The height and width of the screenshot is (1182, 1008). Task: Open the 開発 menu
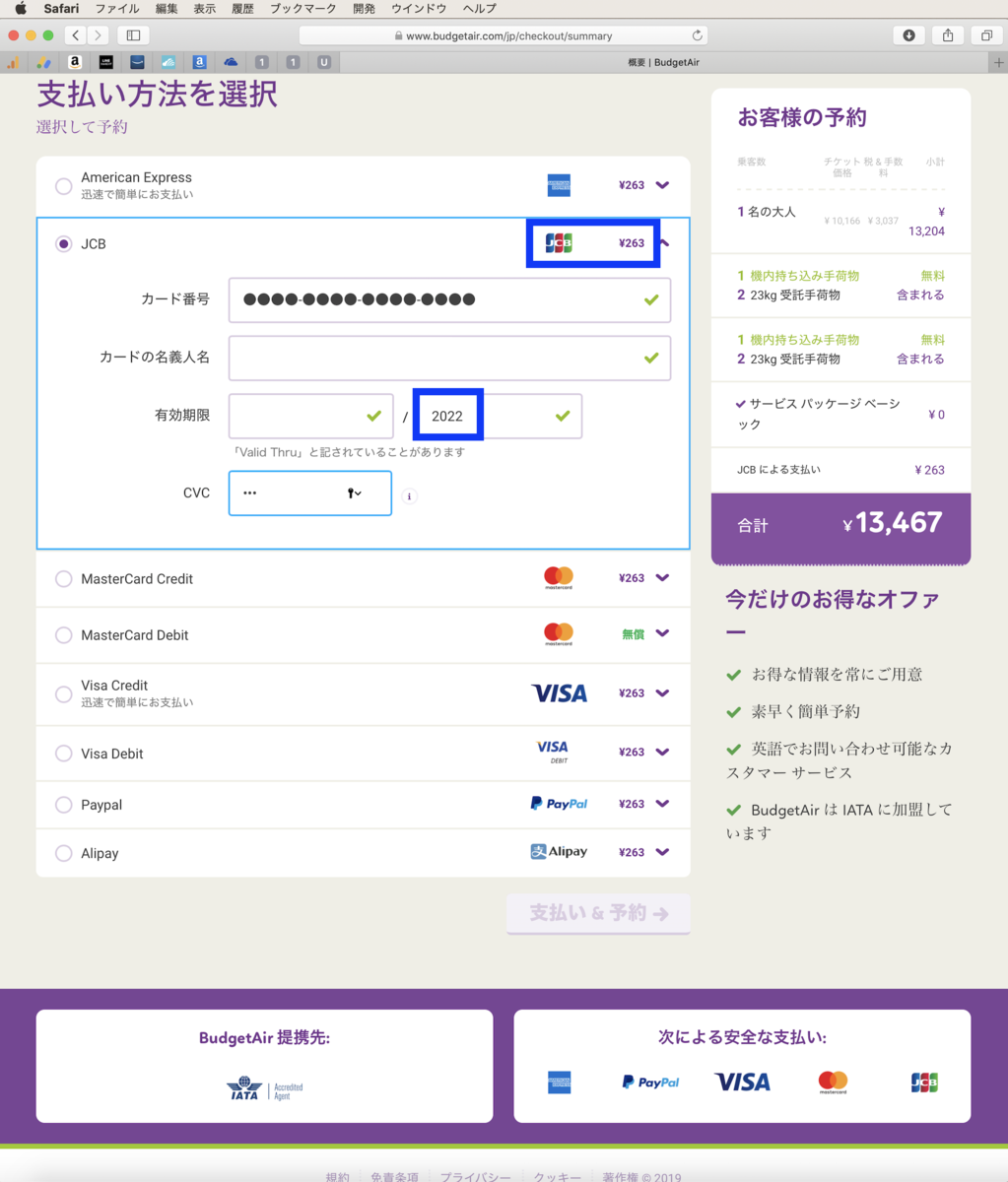[x=364, y=9]
